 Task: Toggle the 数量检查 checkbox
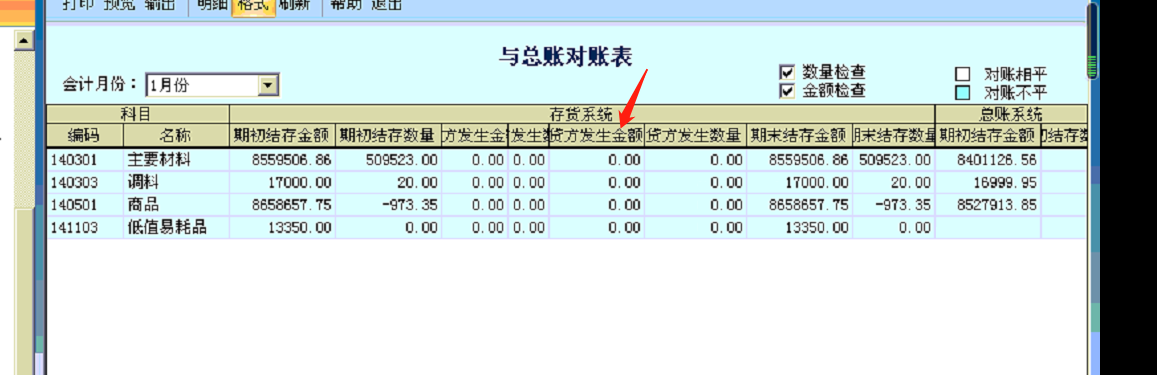tap(787, 73)
